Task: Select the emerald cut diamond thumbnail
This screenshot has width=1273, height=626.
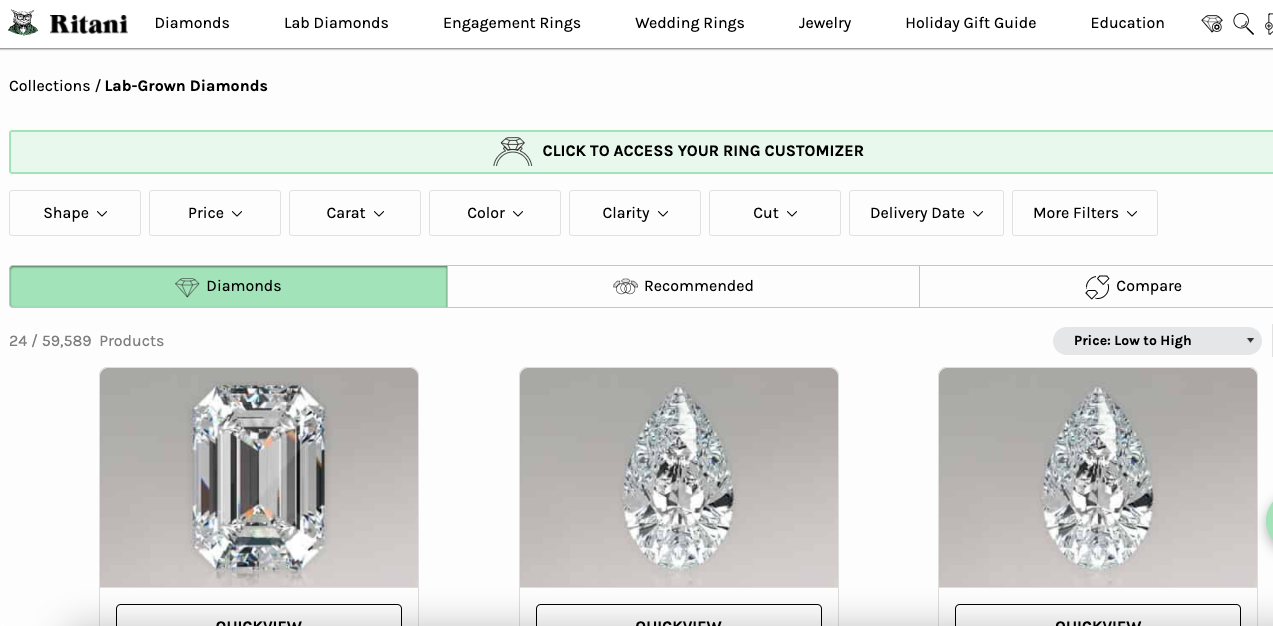Action: (259, 477)
